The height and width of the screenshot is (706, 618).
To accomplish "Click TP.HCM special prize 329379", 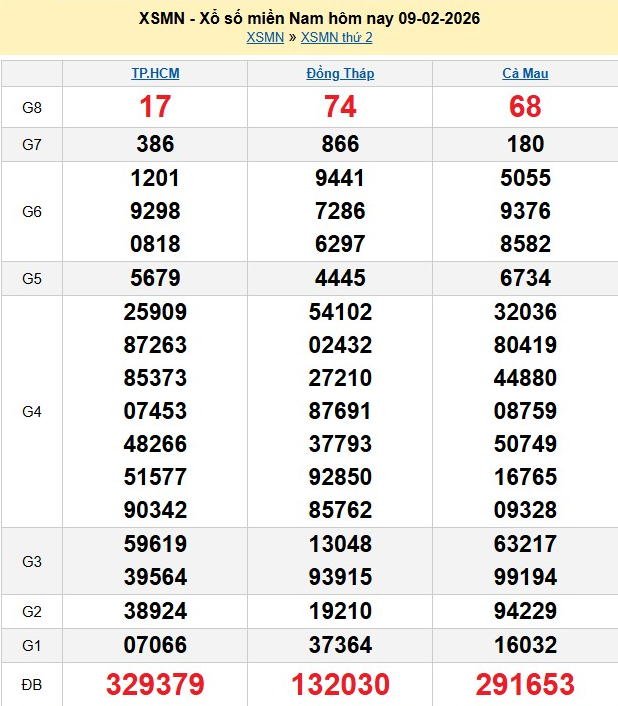I will point(155,684).
